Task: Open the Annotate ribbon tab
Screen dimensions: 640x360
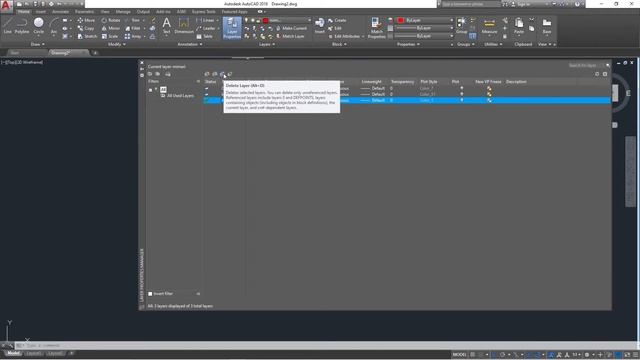Action: coord(60,12)
